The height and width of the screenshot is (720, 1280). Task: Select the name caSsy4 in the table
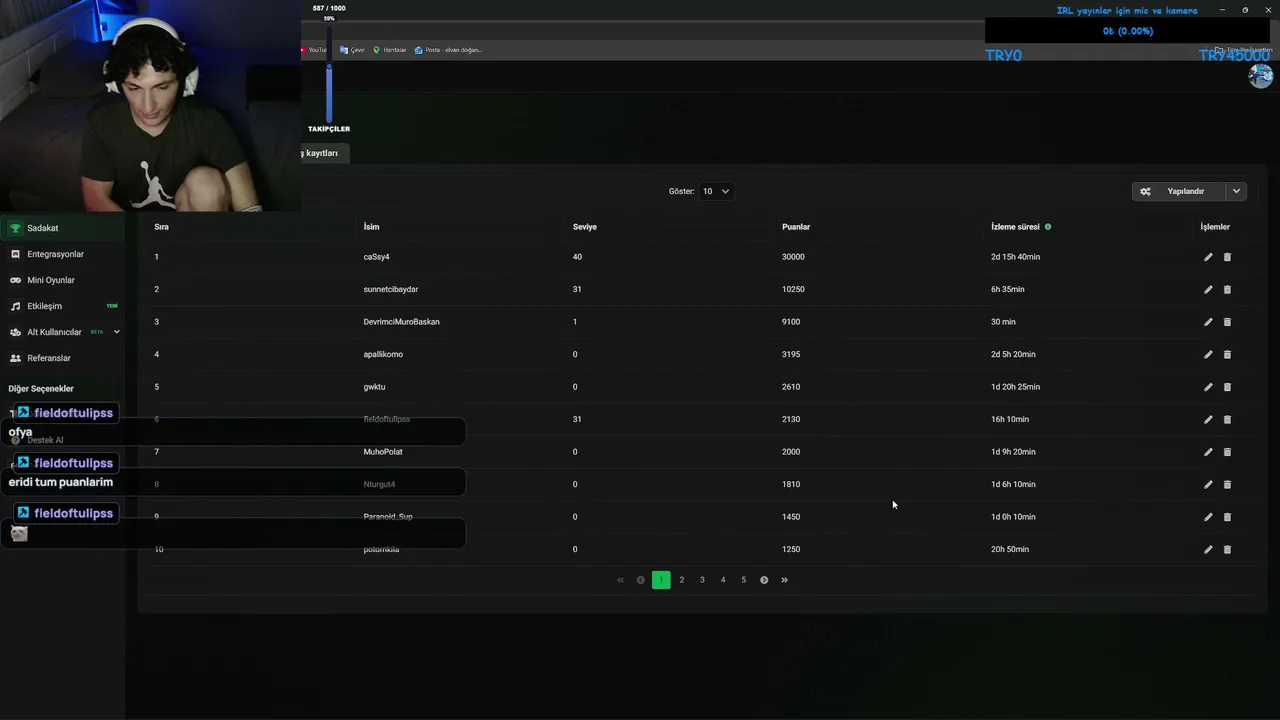[x=377, y=257]
